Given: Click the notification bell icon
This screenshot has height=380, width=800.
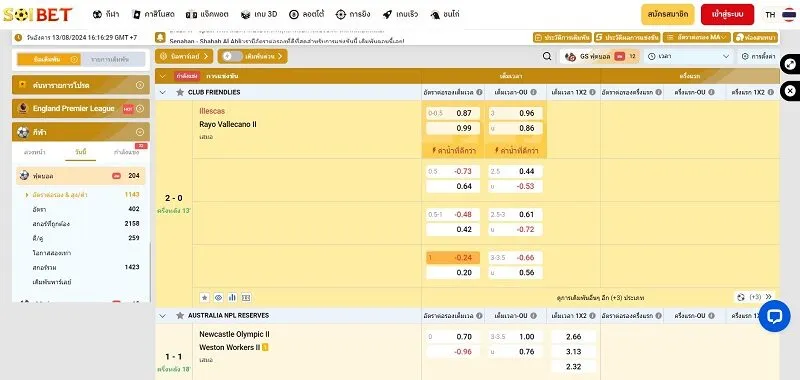Looking at the screenshot, I should point(161,38).
